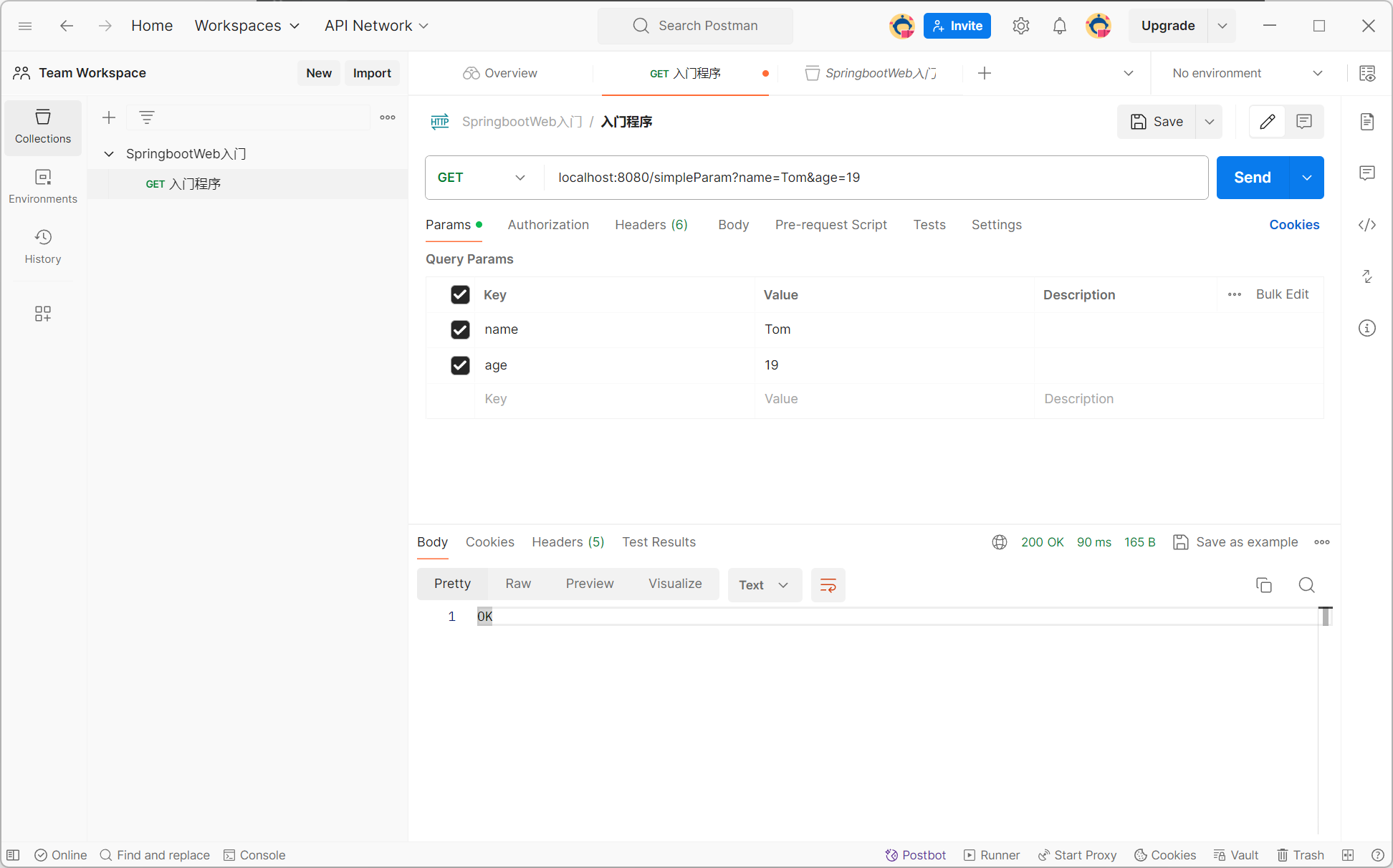The width and height of the screenshot is (1393, 868).
Task: Open the environment quick look icon
Action: 1367,73
